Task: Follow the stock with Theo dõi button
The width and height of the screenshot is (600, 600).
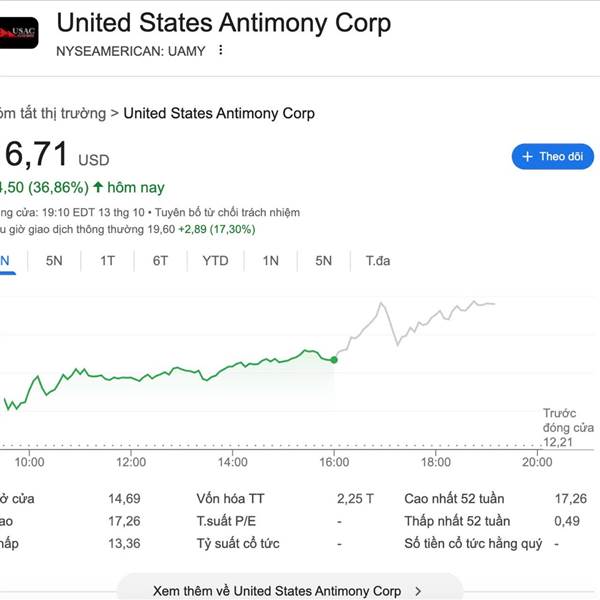Action: (x=553, y=157)
